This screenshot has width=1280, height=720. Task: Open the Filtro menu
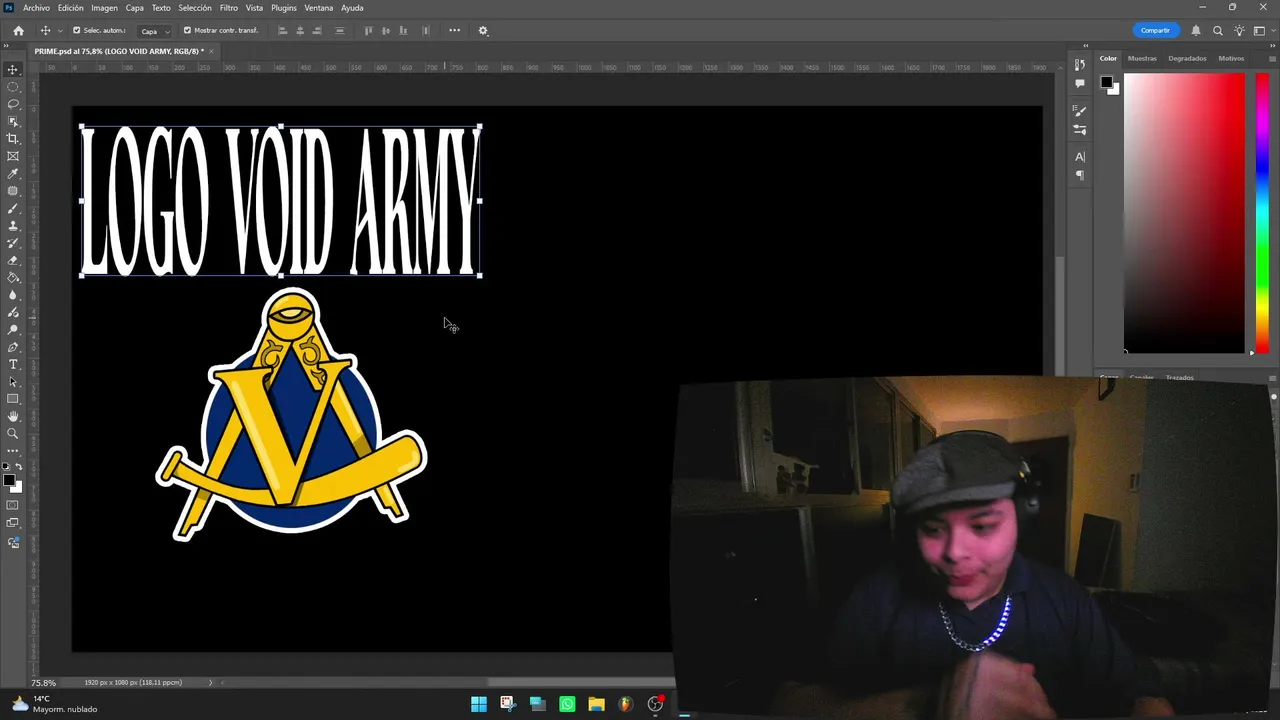tap(229, 8)
